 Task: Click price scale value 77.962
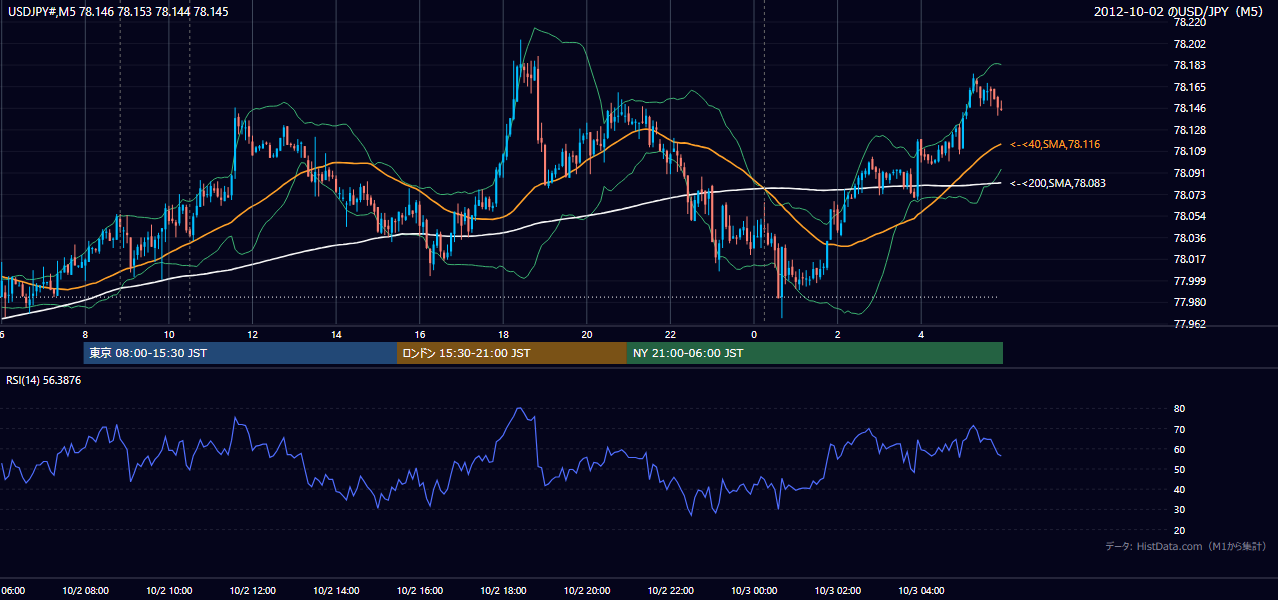pos(1189,324)
